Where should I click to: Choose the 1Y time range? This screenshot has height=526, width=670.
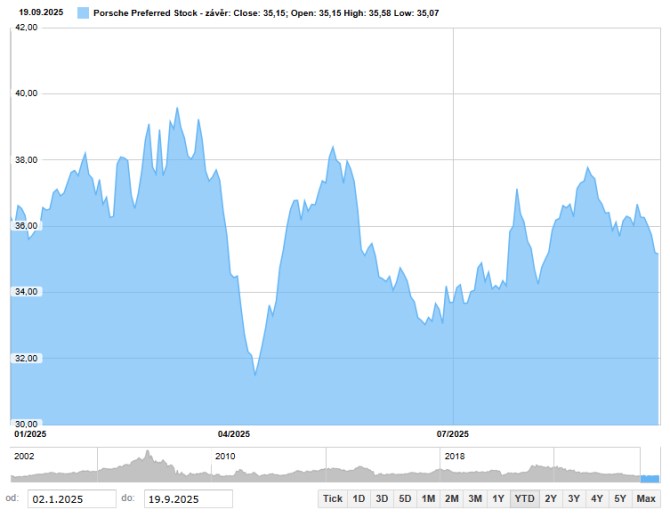coord(498,499)
